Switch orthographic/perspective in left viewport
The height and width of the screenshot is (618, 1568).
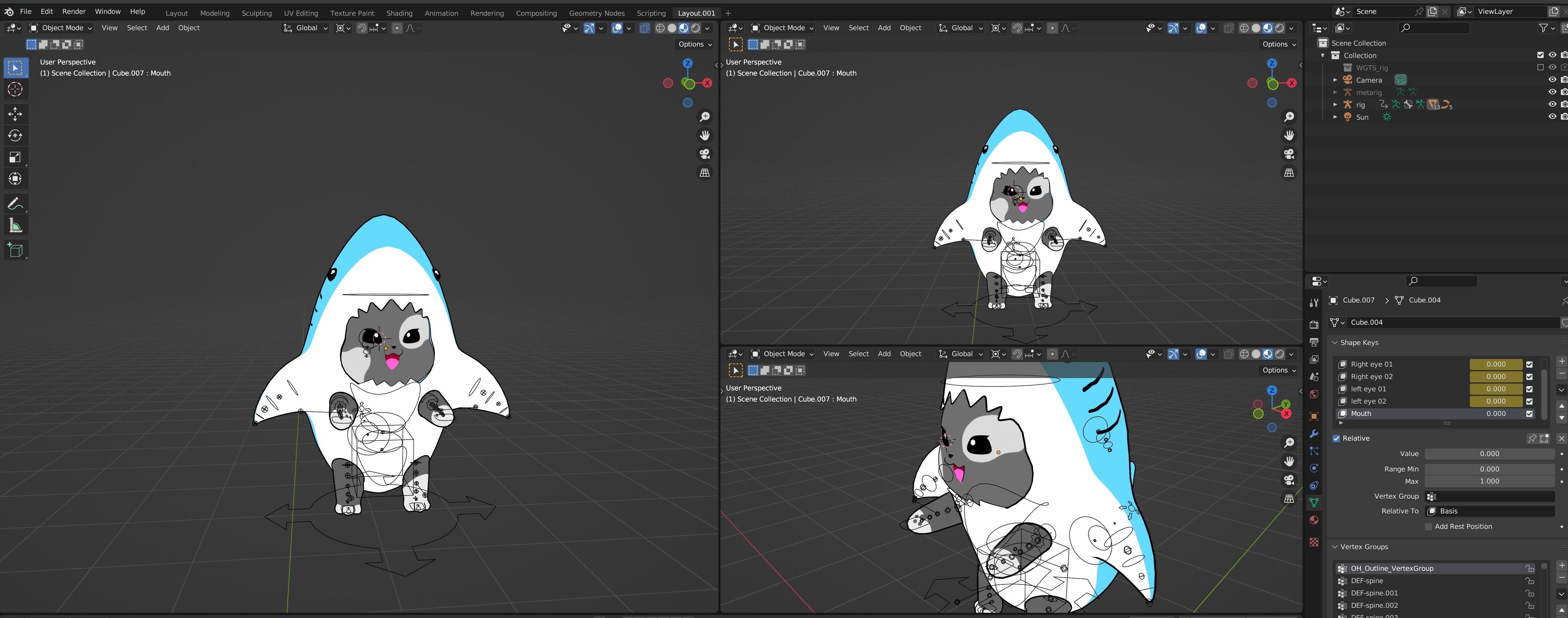704,173
